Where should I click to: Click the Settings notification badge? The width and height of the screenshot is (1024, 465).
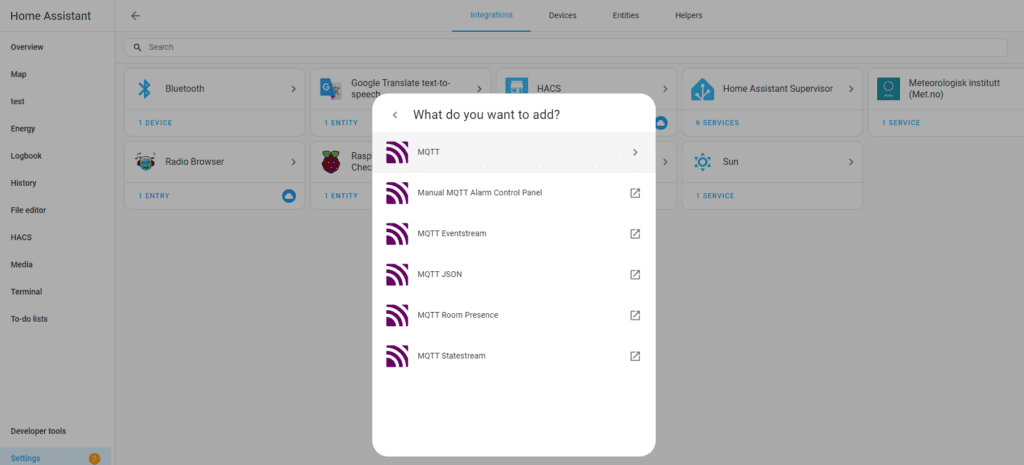[94, 458]
